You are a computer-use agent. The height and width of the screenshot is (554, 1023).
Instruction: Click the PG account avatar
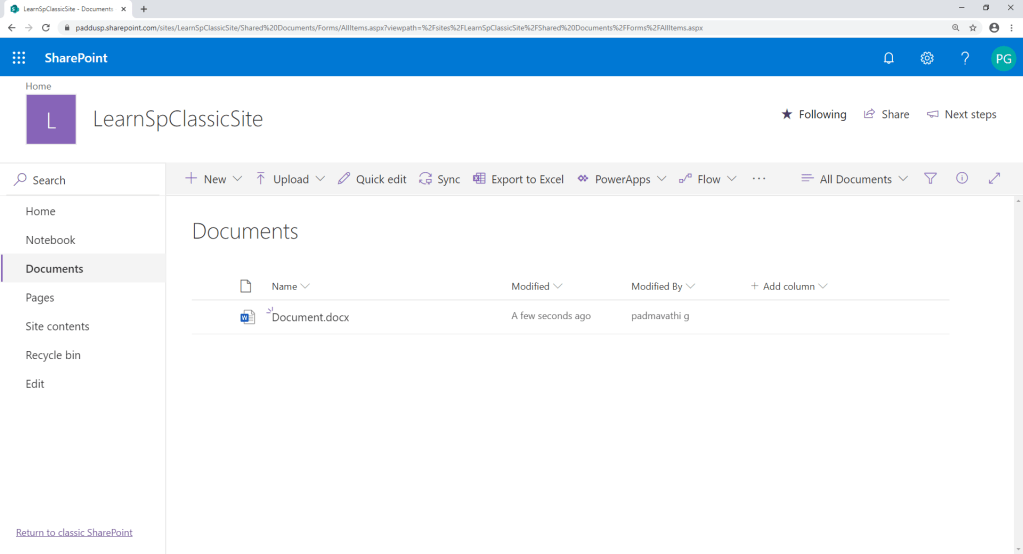coord(1003,58)
